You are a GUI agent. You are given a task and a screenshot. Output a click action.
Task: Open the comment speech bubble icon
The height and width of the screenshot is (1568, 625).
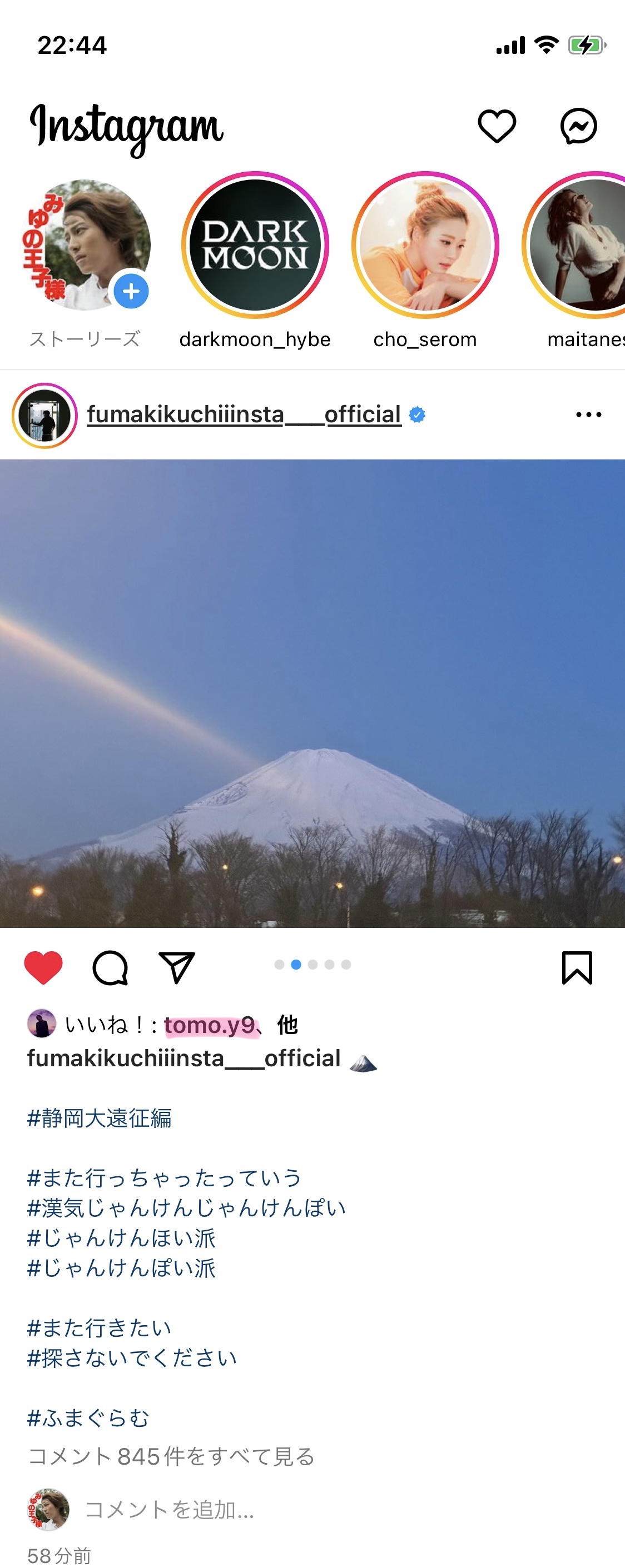pyautogui.click(x=110, y=967)
